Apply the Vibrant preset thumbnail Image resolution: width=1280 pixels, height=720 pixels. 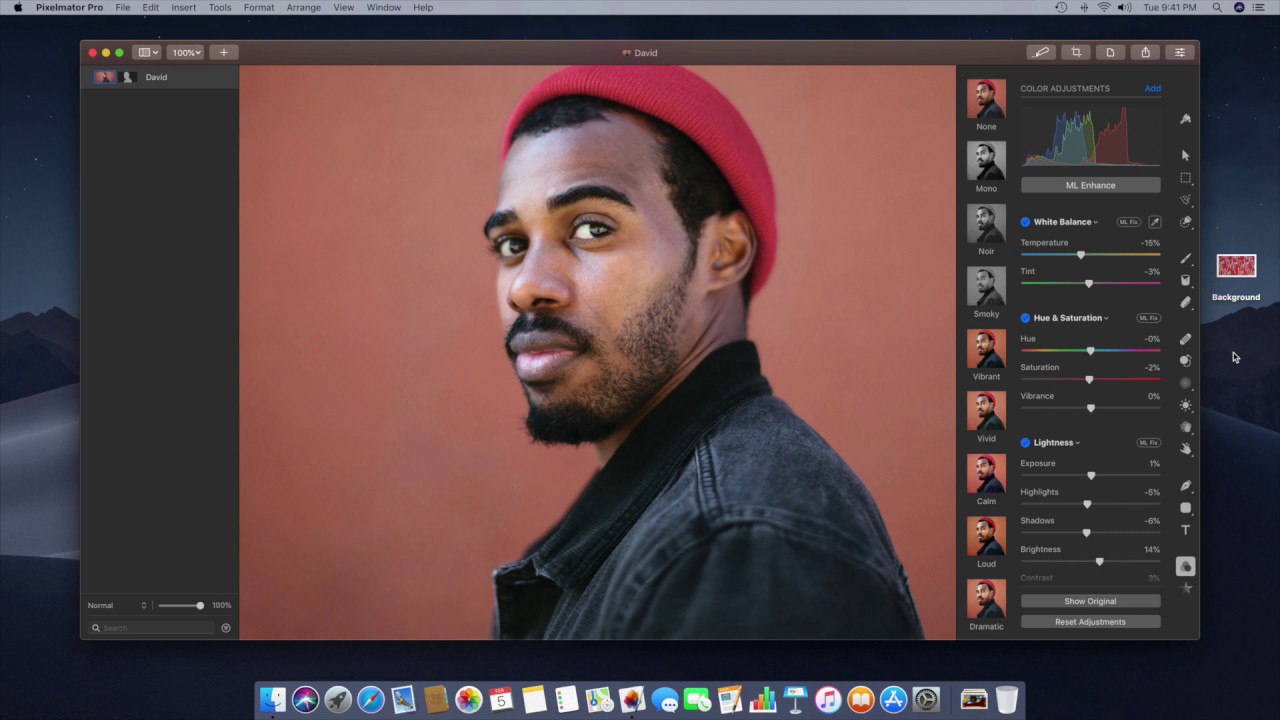pyautogui.click(x=986, y=349)
